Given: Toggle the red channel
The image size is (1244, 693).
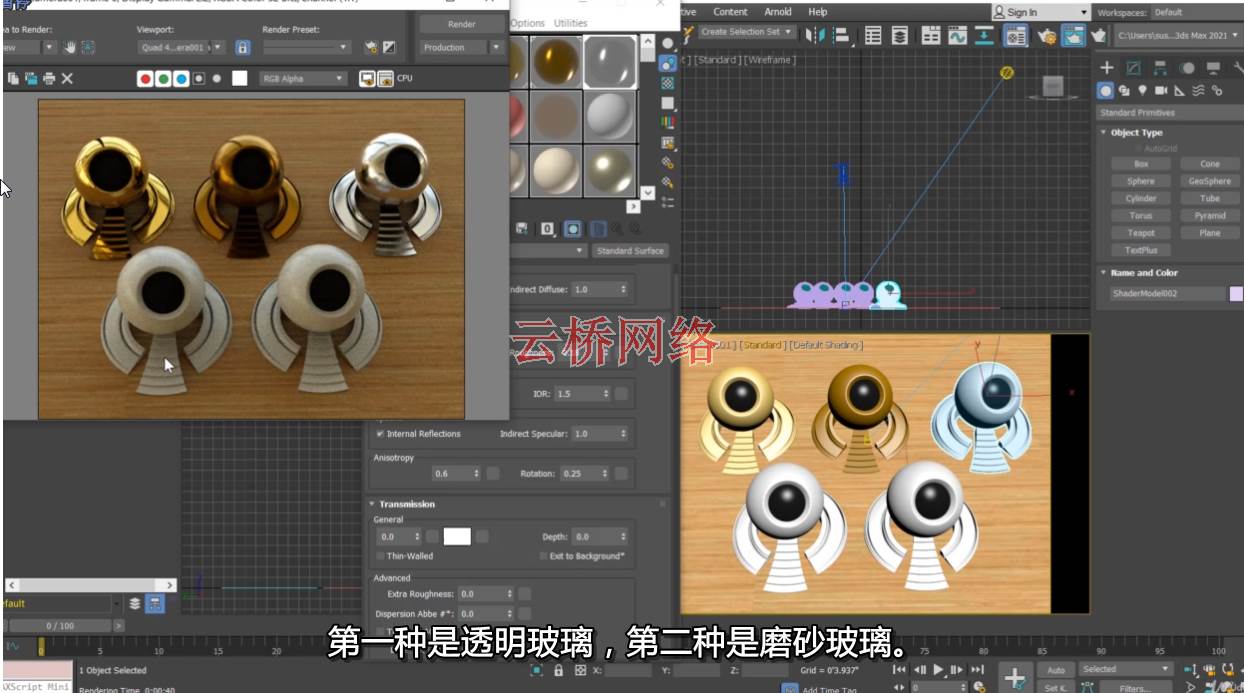Looking at the screenshot, I should 145,78.
